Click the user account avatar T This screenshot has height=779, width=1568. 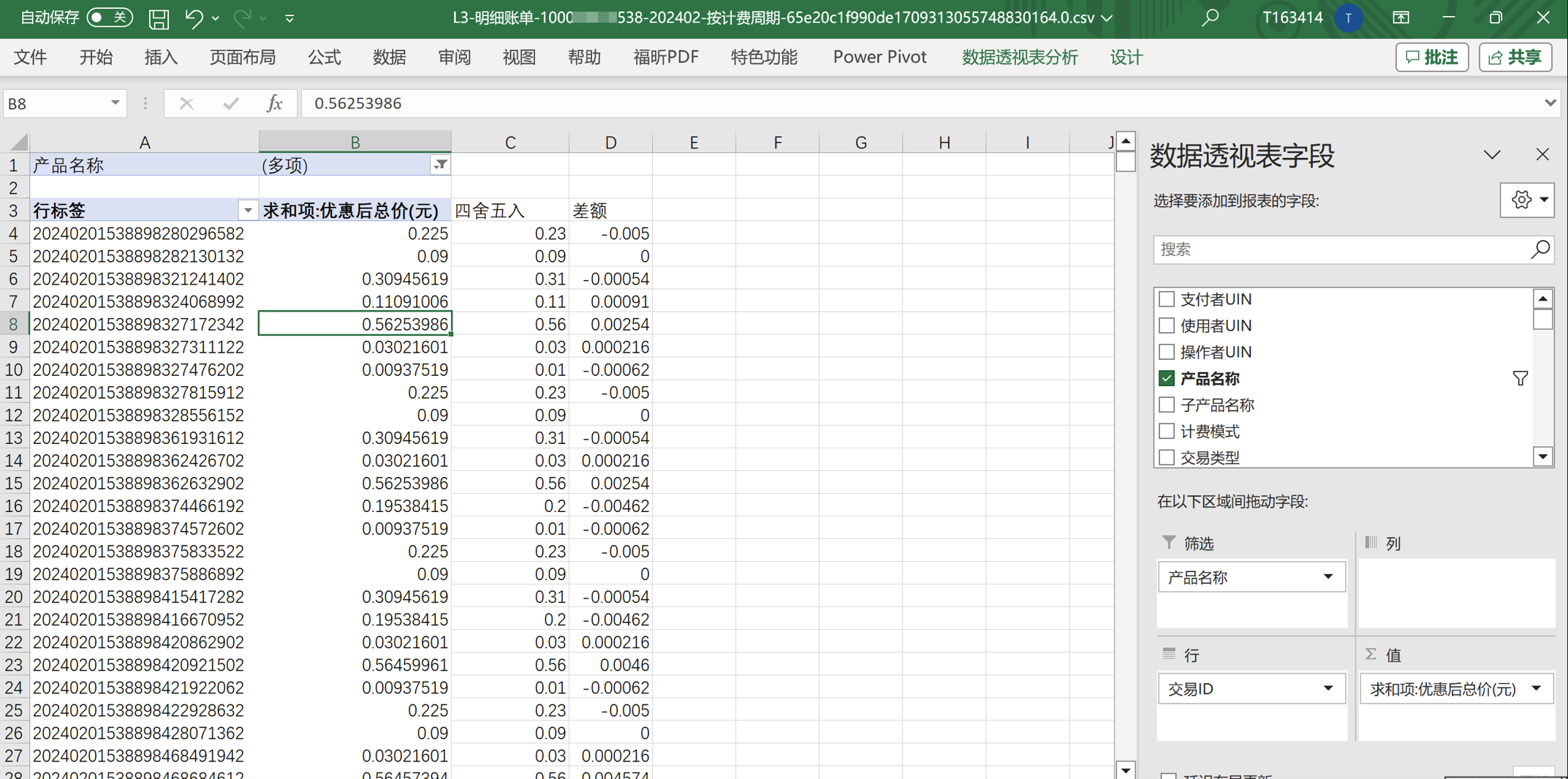pyautogui.click(x=1348, y=18)
